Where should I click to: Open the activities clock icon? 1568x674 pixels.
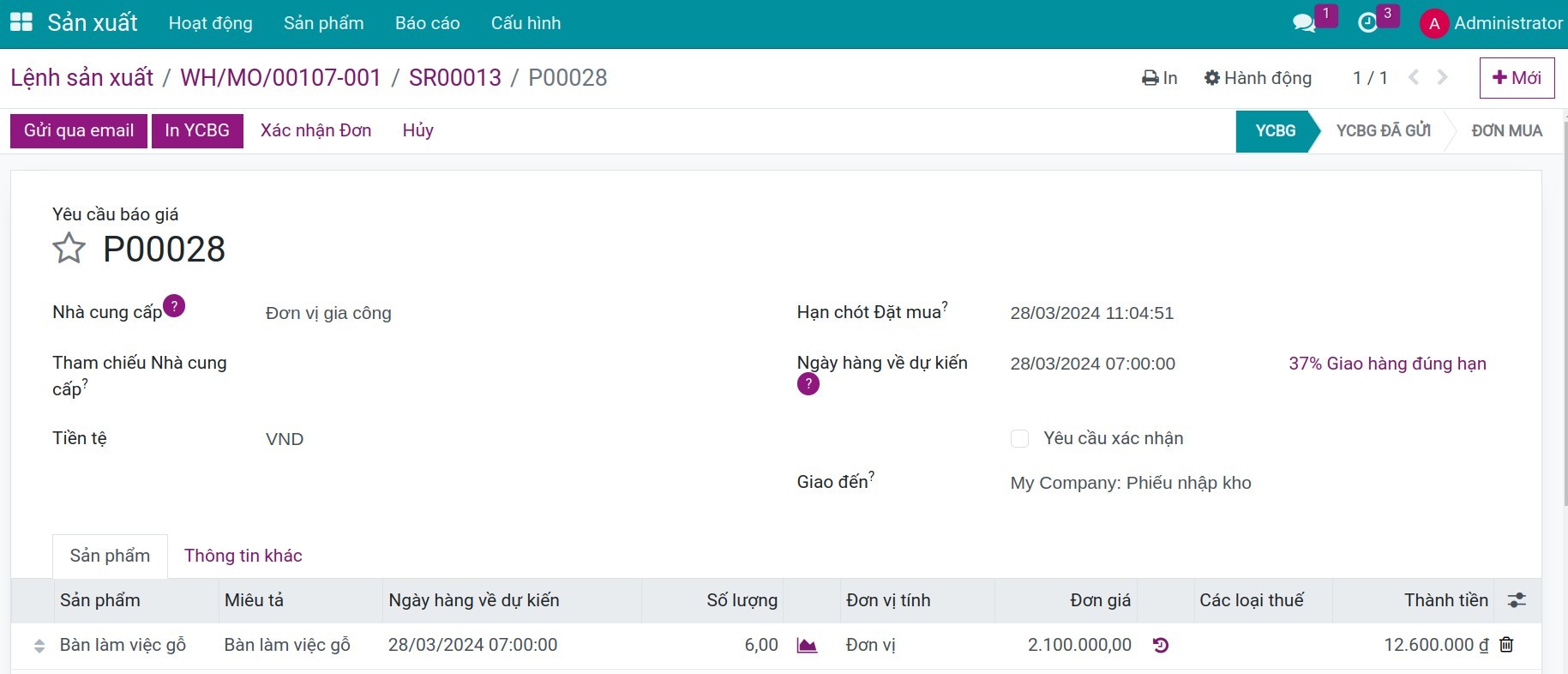(1368, 23)
